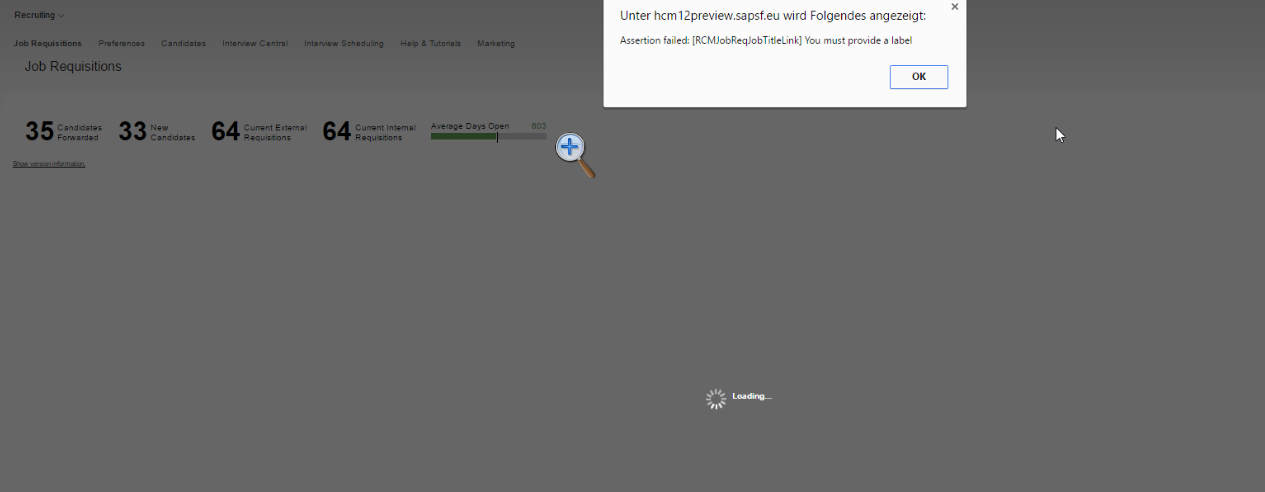The width and height of the screenshot is (1265, 492).
Task: Open the Recruiting module dropdown
Action: [x=39, y=15]
